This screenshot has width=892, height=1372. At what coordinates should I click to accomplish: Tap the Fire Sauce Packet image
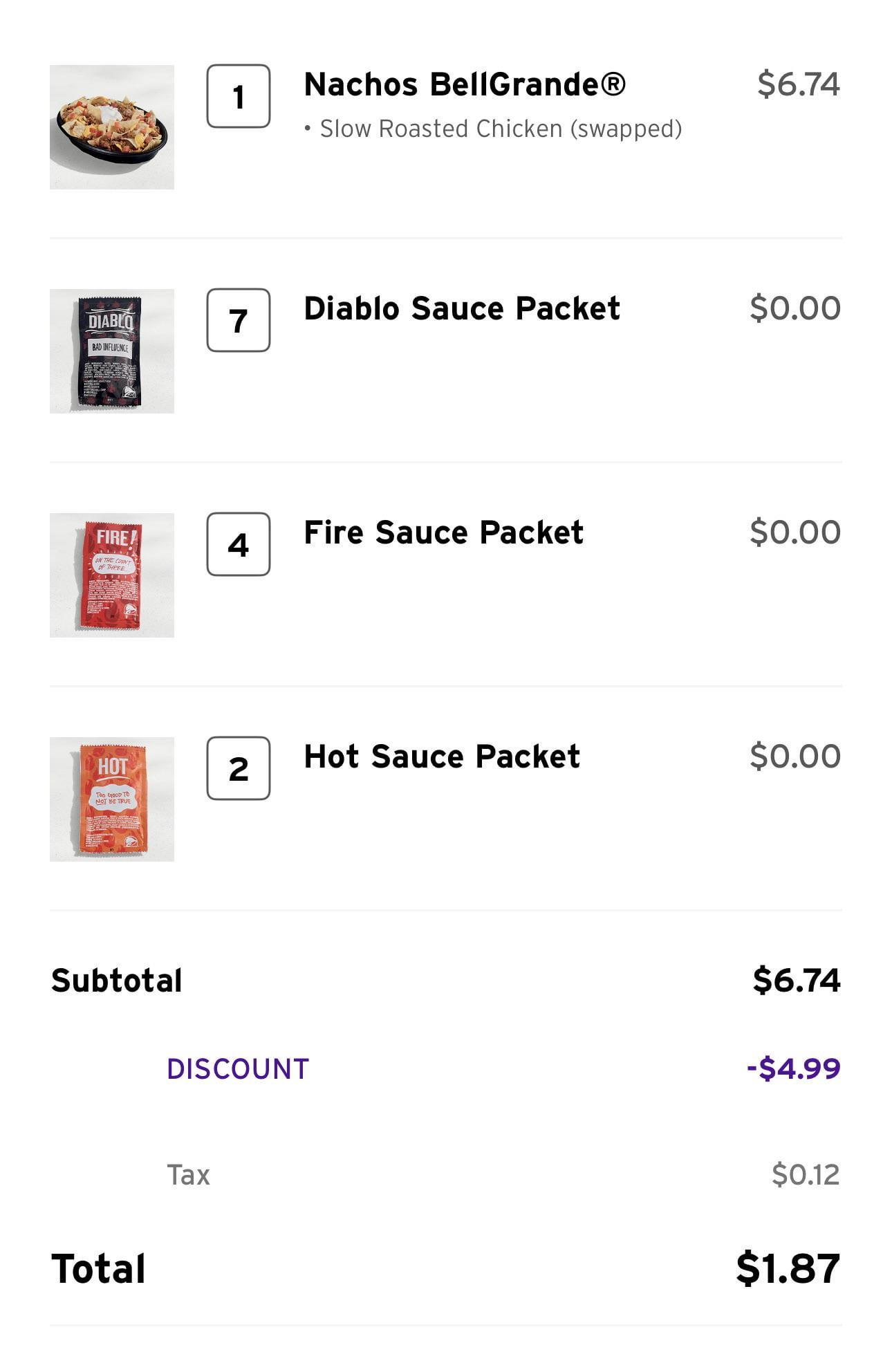[112, 575]
